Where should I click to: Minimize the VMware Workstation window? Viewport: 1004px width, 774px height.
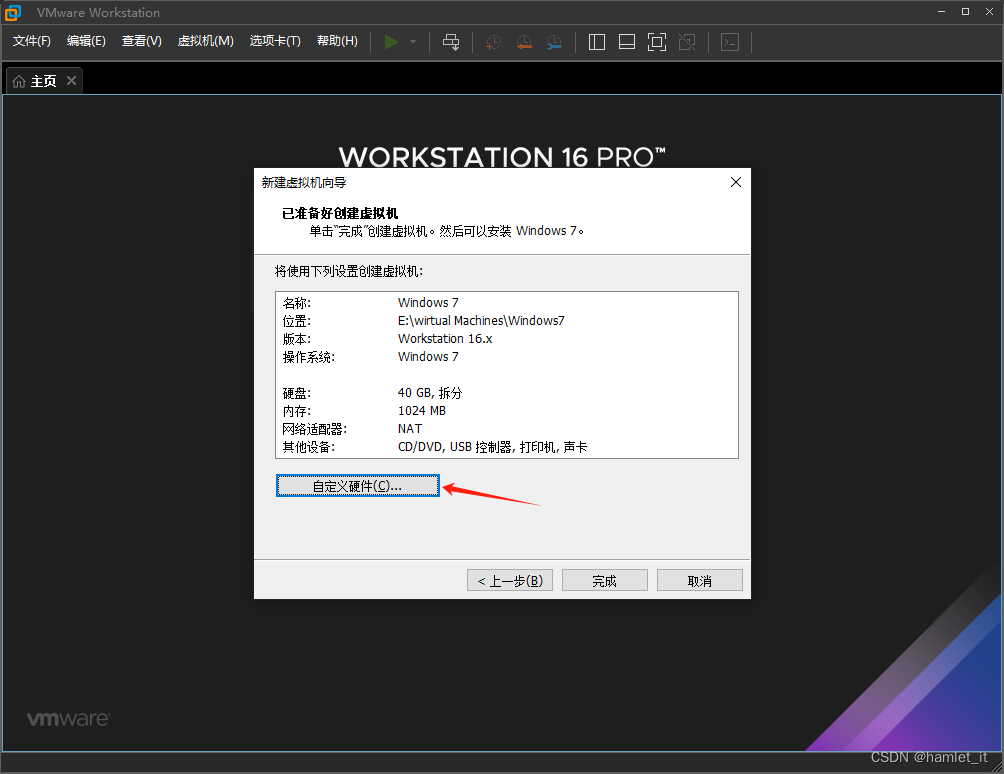pos(941,12)
